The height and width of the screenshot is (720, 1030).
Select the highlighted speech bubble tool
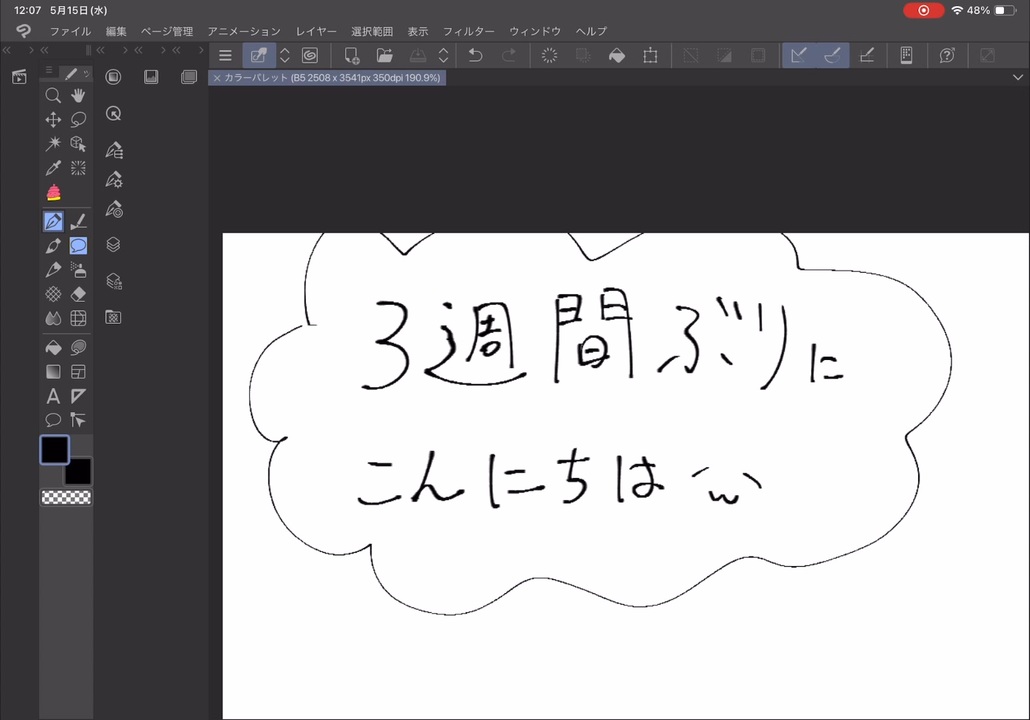coord(78,246)
